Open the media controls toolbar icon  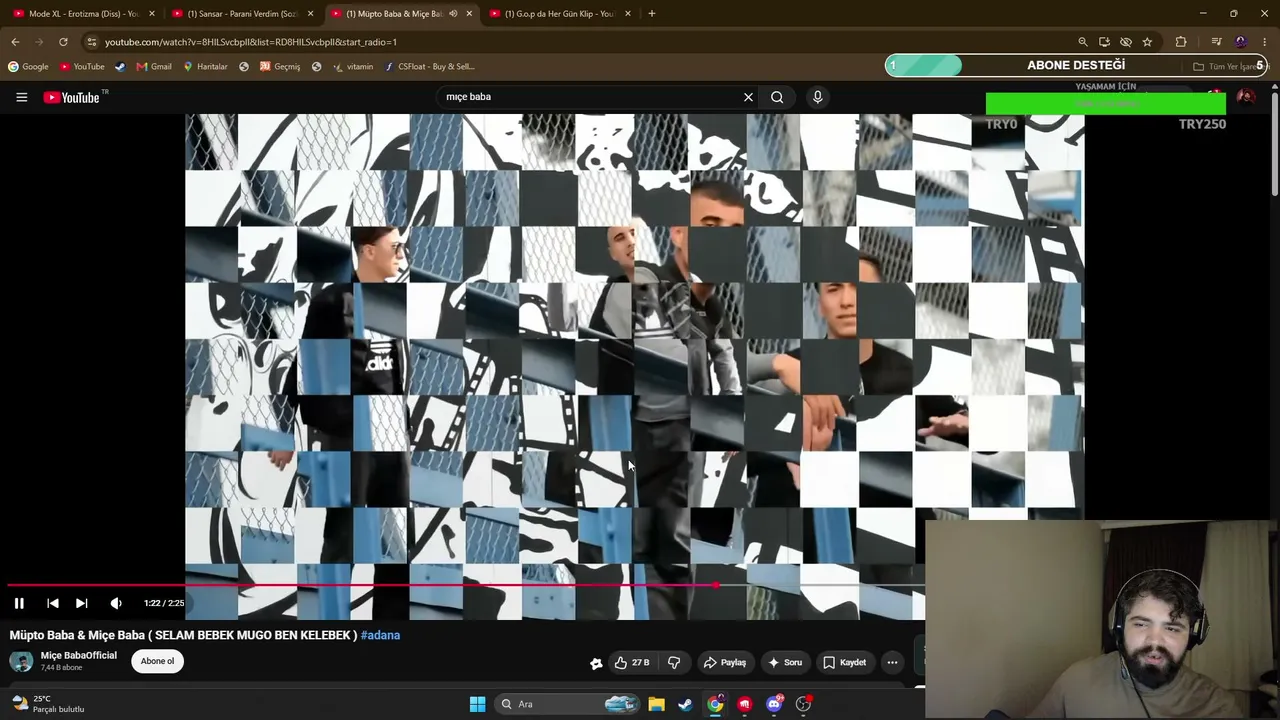(x=1216, y=42)
